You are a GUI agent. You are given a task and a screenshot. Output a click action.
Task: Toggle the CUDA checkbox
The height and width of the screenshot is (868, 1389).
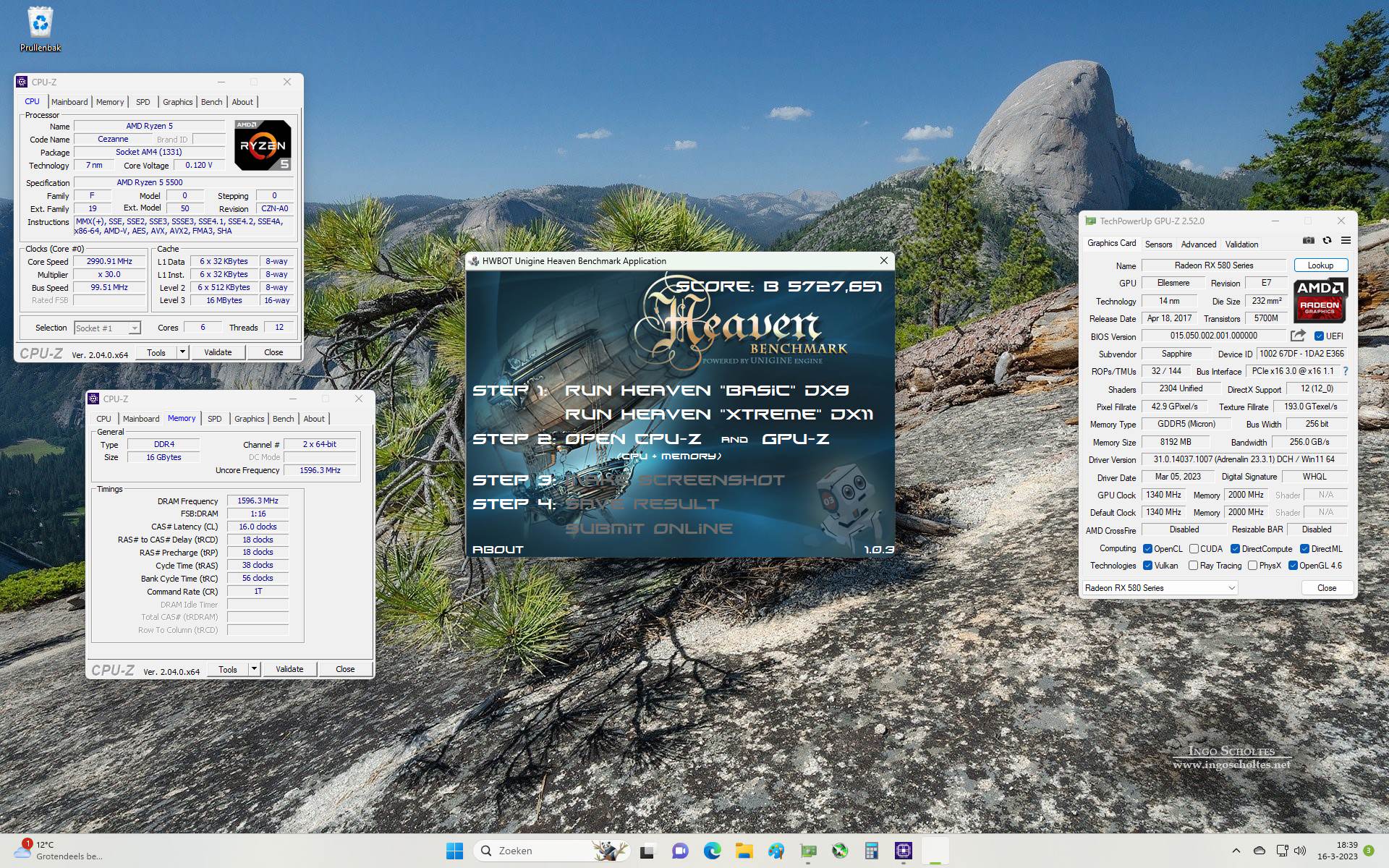tap(1194, 548)
